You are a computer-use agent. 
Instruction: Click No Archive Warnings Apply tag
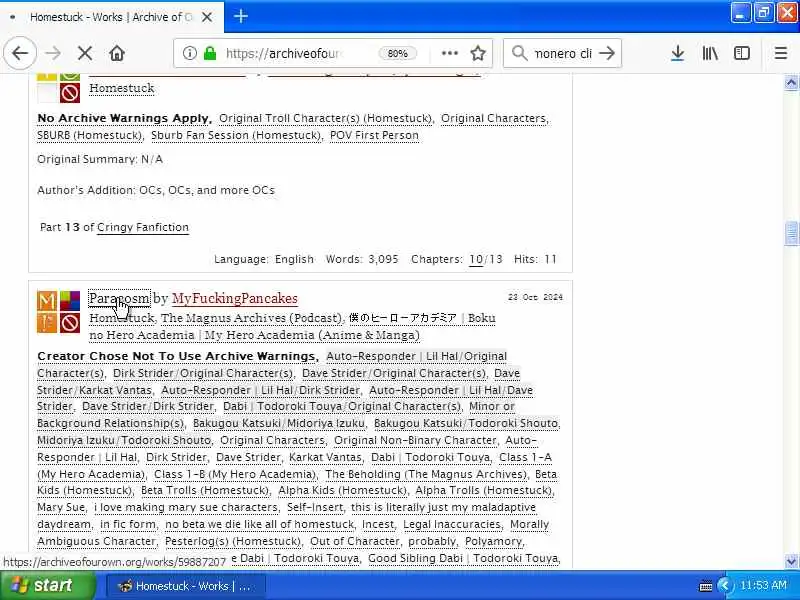(x=123, y=118)
